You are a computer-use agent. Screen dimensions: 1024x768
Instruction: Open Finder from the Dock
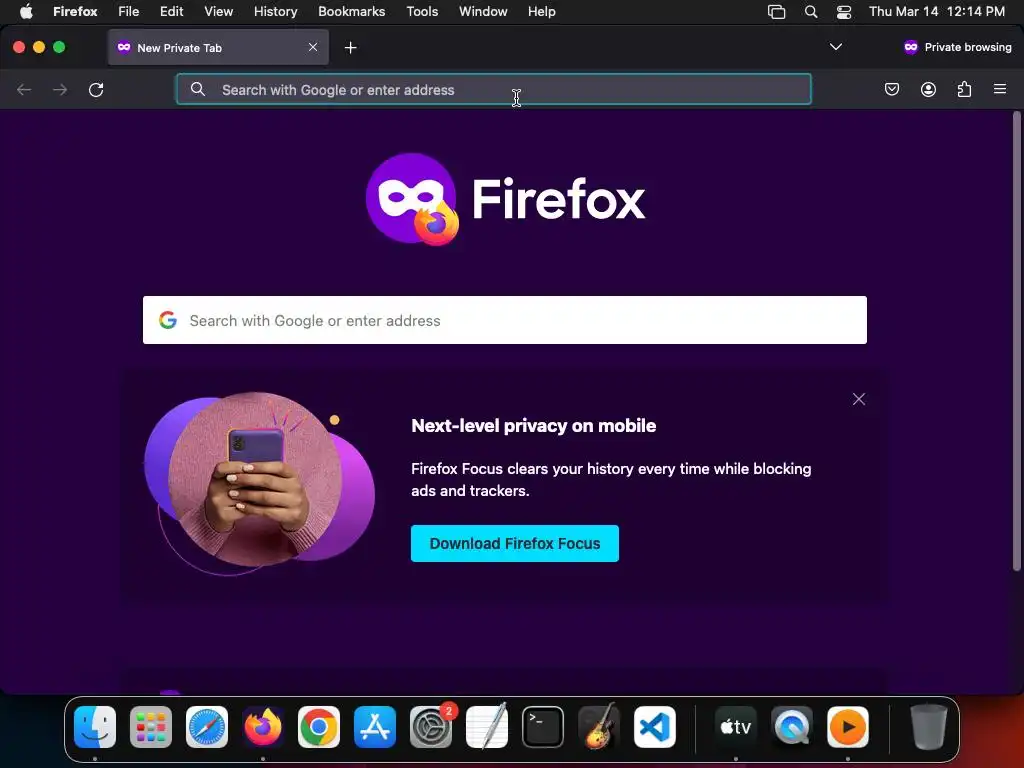point(95,727)
